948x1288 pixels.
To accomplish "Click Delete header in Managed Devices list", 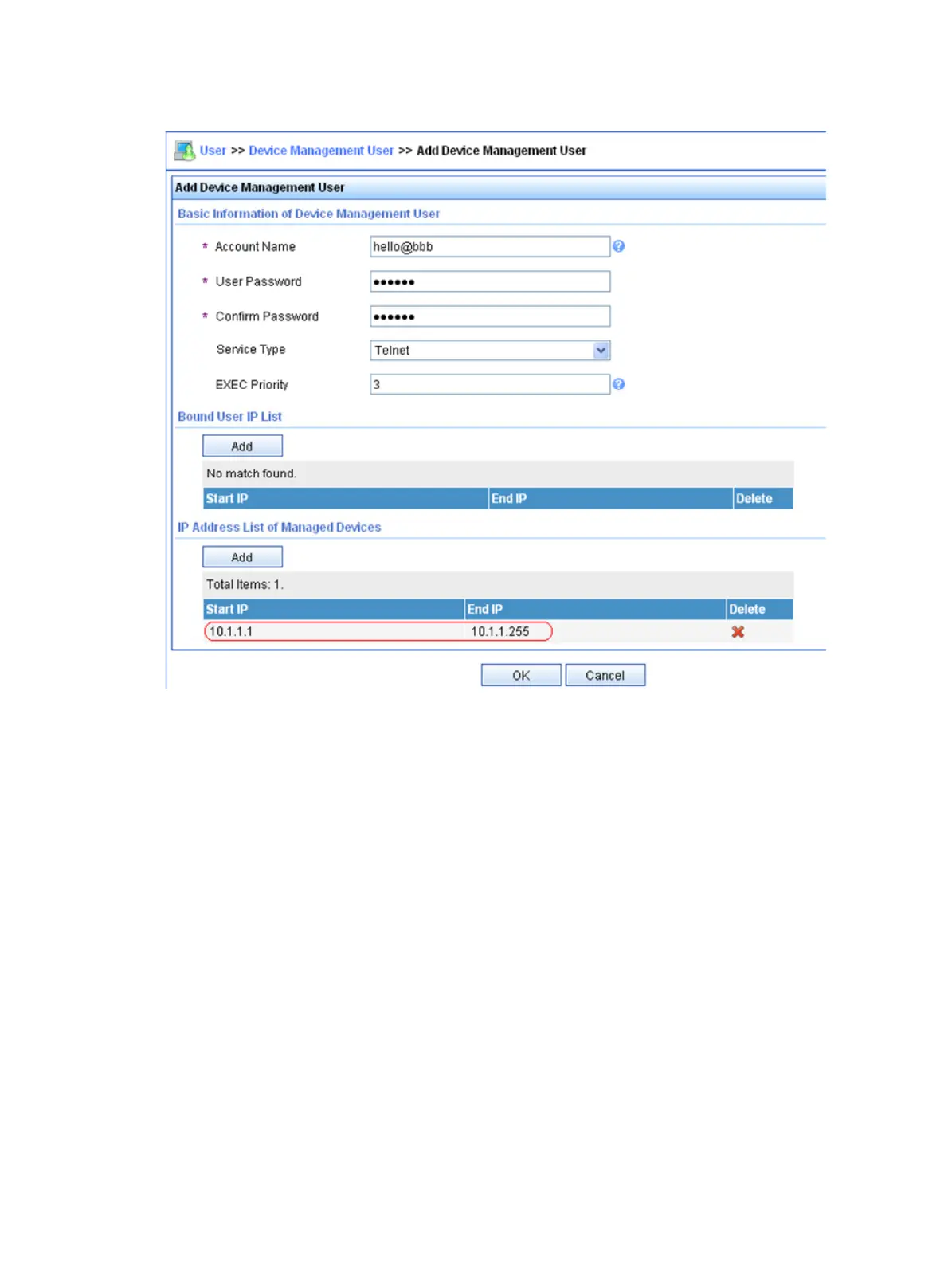I will [x=760, y=609].
